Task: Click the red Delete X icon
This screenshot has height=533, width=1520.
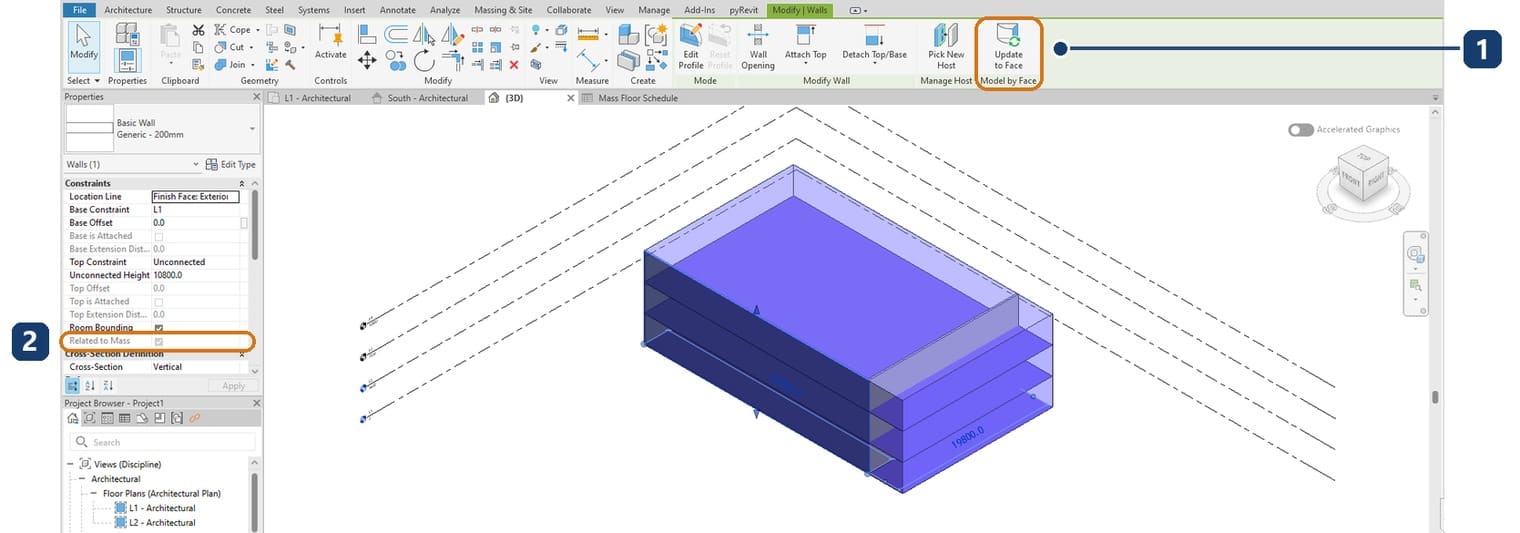Action: (x=514, y=64)
